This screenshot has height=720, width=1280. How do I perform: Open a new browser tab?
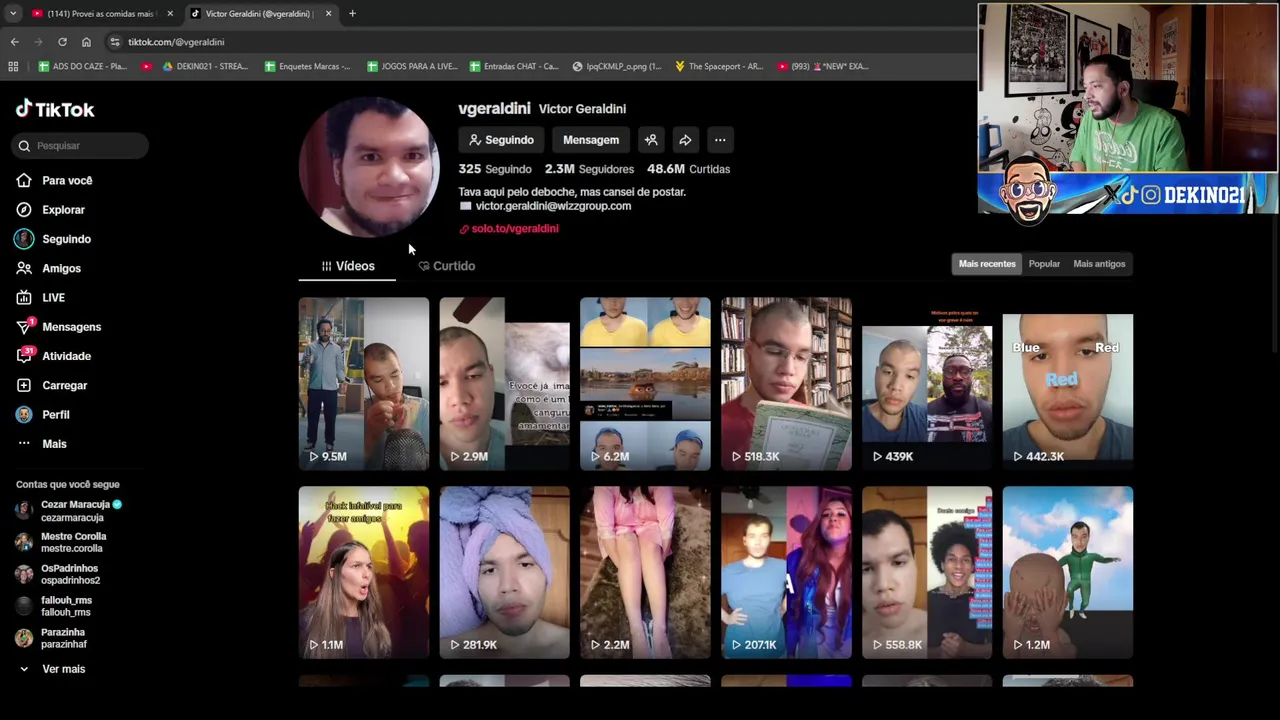(352, 14)
